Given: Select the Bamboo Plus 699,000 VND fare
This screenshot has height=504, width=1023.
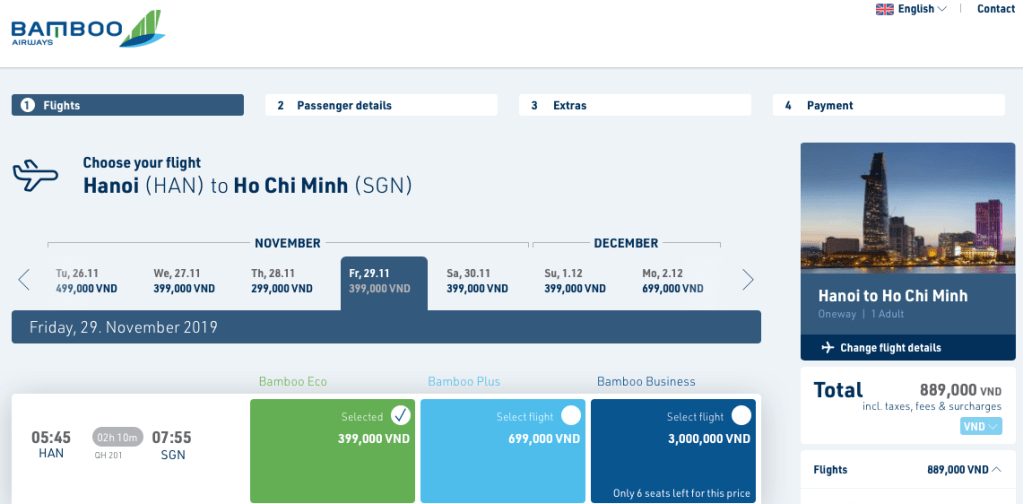Looking at the screenshot, I should tap(570, 415).
